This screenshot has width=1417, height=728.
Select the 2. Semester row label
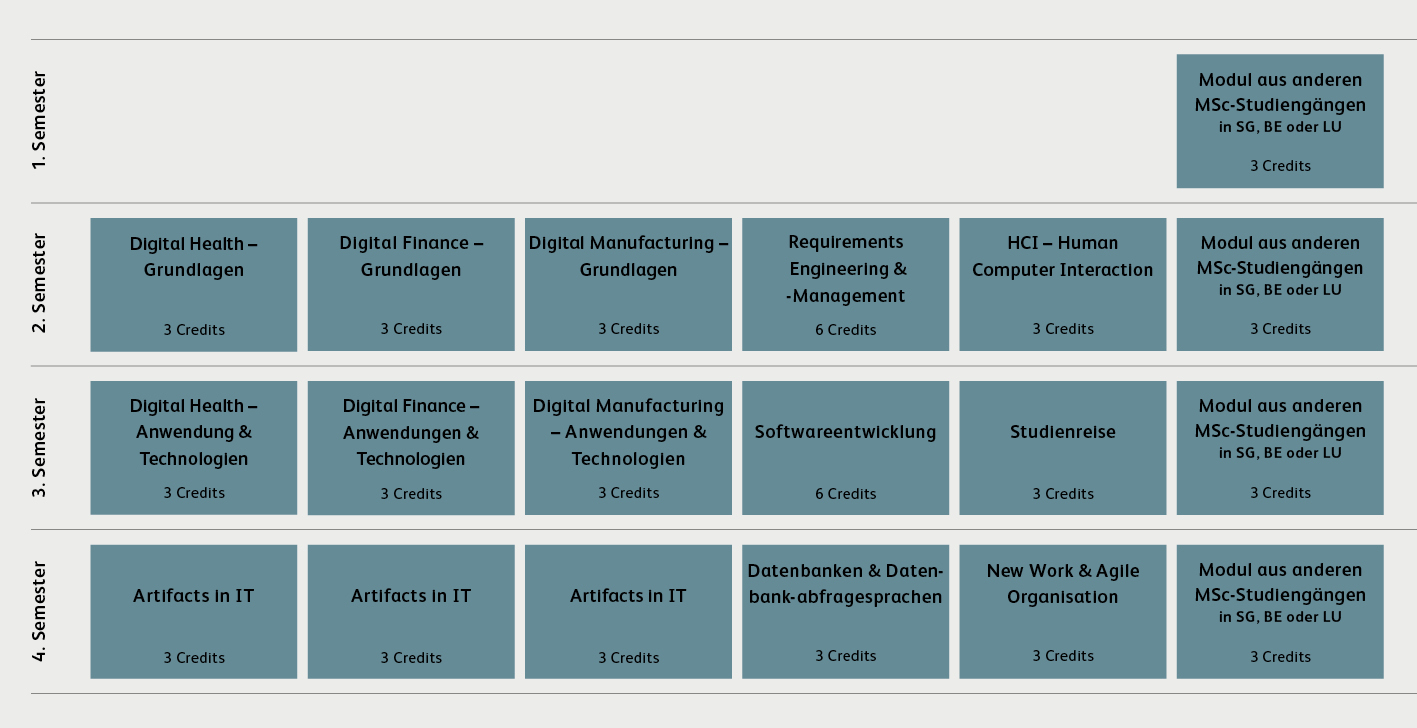tap(40, 283)
